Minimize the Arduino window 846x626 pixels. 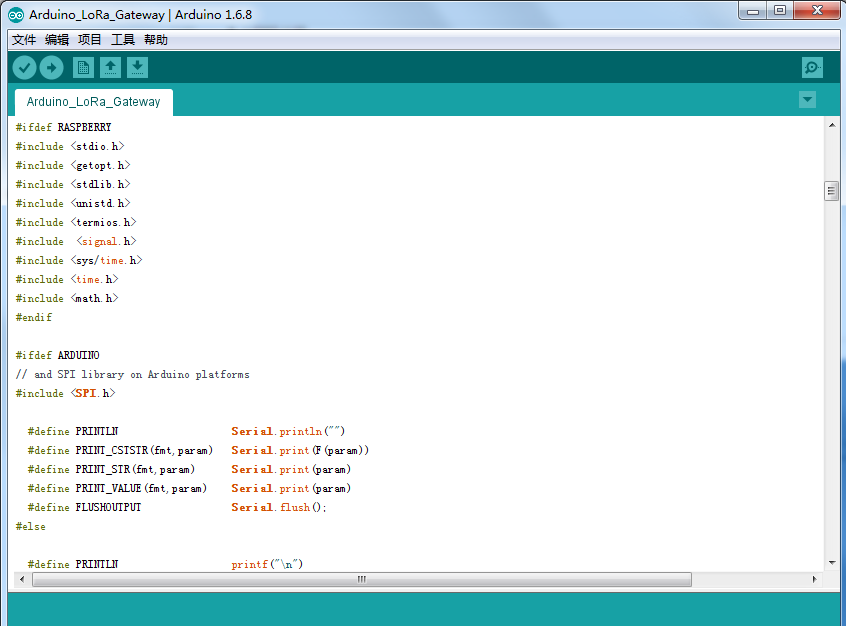tap(753, 11)
